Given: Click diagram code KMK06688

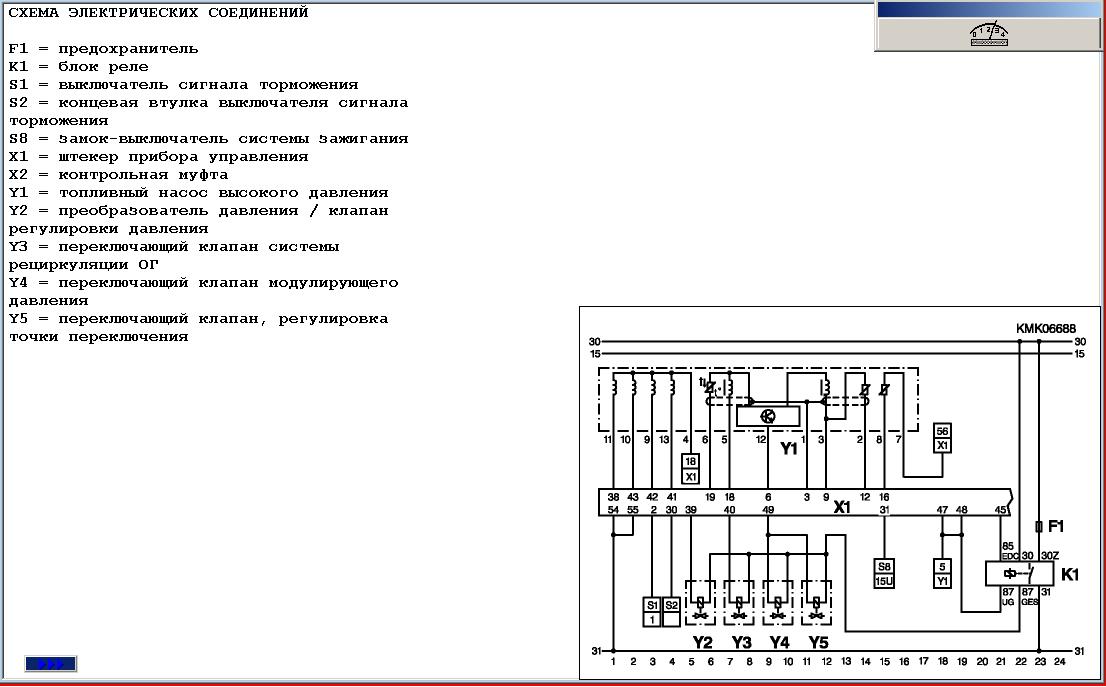Looking at the screenshot, I should click(x=1046, y=329).
